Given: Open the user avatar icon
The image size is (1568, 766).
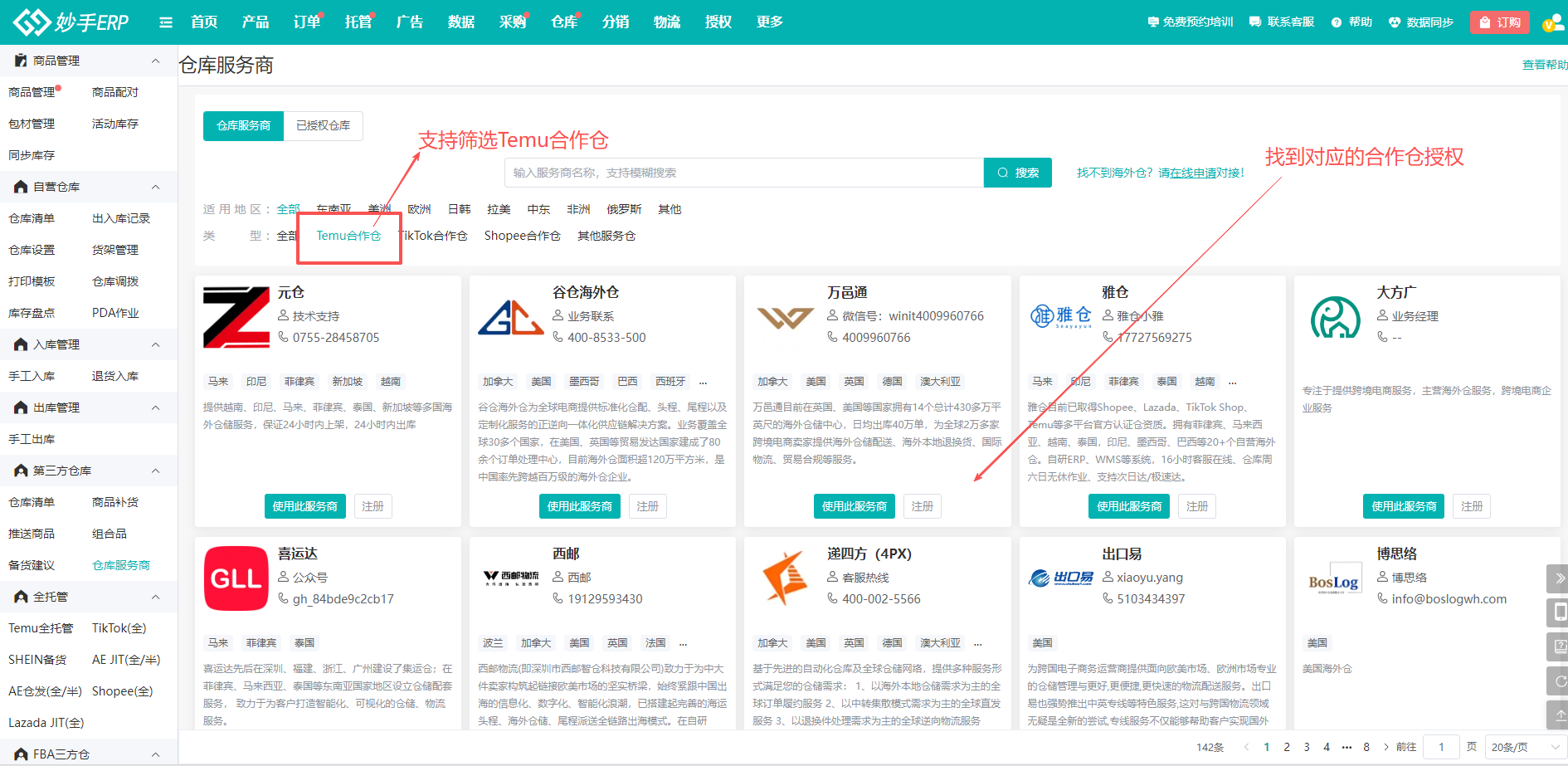Looking at the screenshot, I should click(1552, 22).
